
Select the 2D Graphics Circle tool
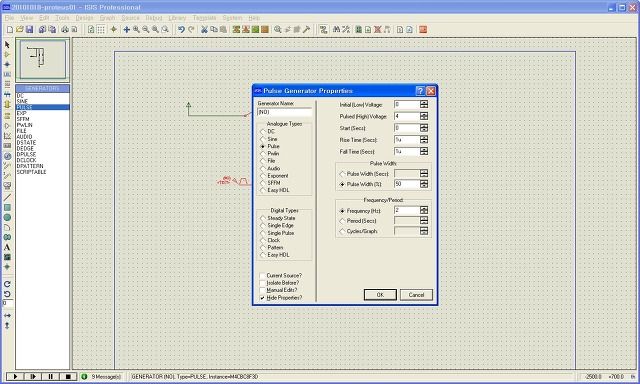7,218
